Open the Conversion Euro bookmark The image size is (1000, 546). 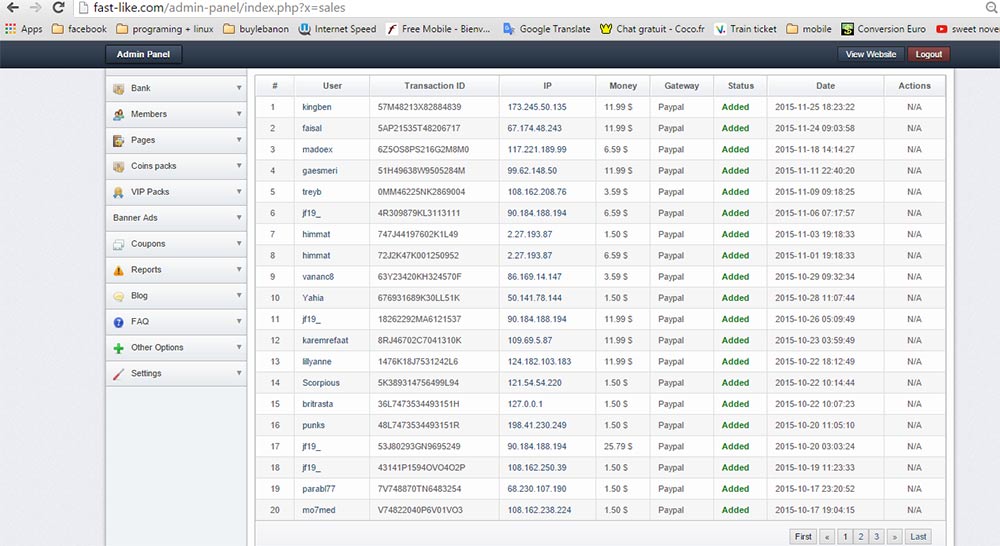coord(883,29)
